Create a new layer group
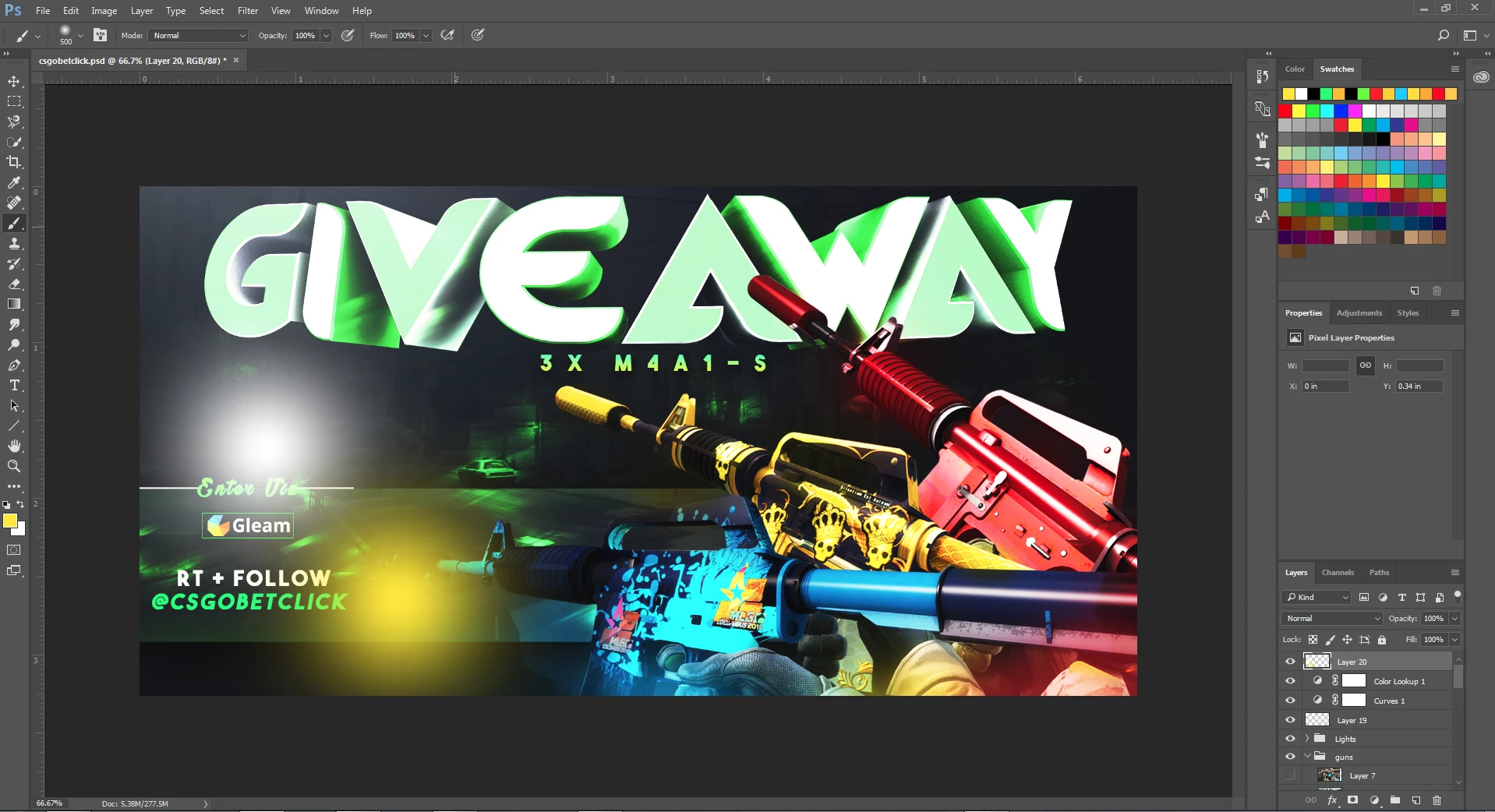The height and width of the screenshot is (812, 1495). point(1395,800)
